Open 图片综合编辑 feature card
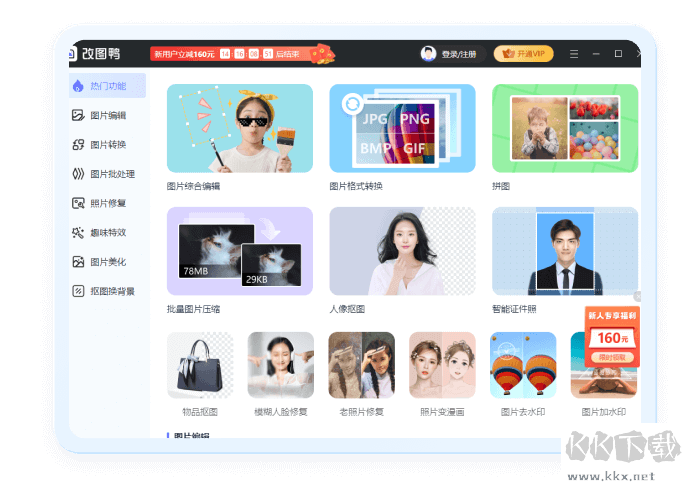The width and height of the screenshot is (682, 483). 240,128
